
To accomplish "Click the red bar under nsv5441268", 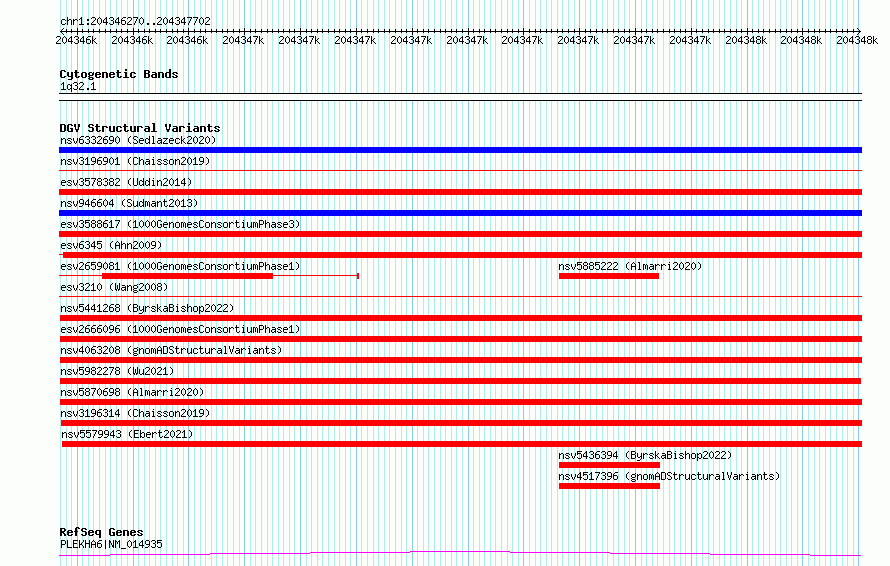I will pyautogui.click(x=460, y=318).
